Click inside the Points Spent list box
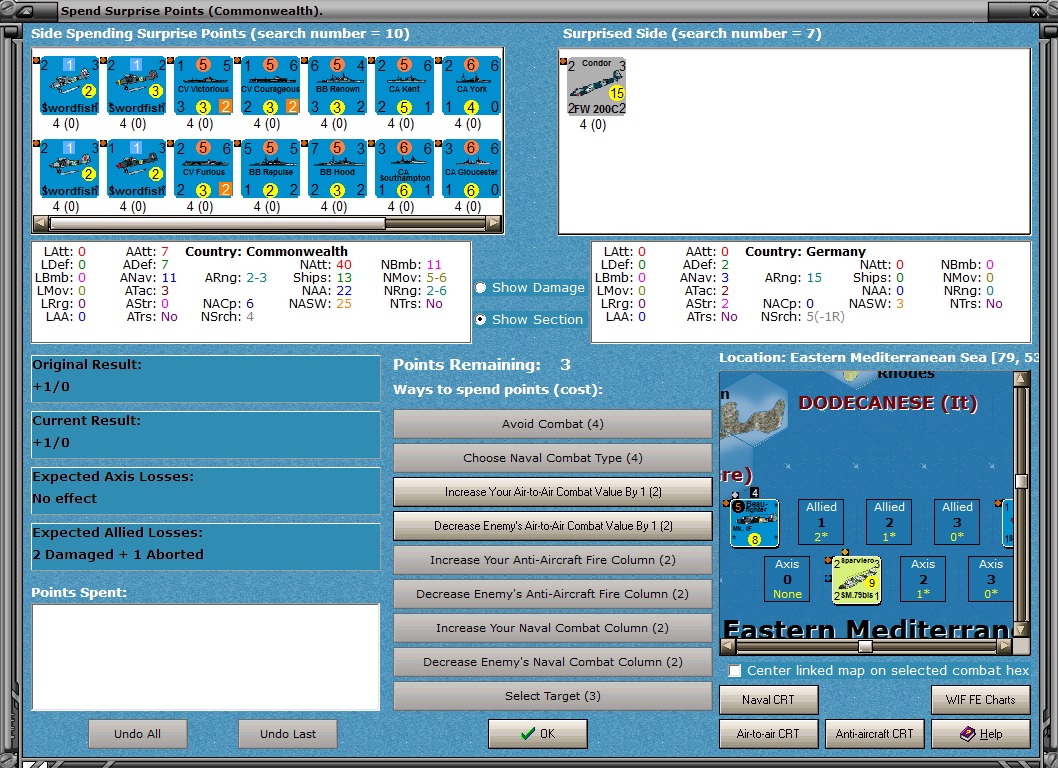This screenshot has height=768, width=1058. click(206, 657)
